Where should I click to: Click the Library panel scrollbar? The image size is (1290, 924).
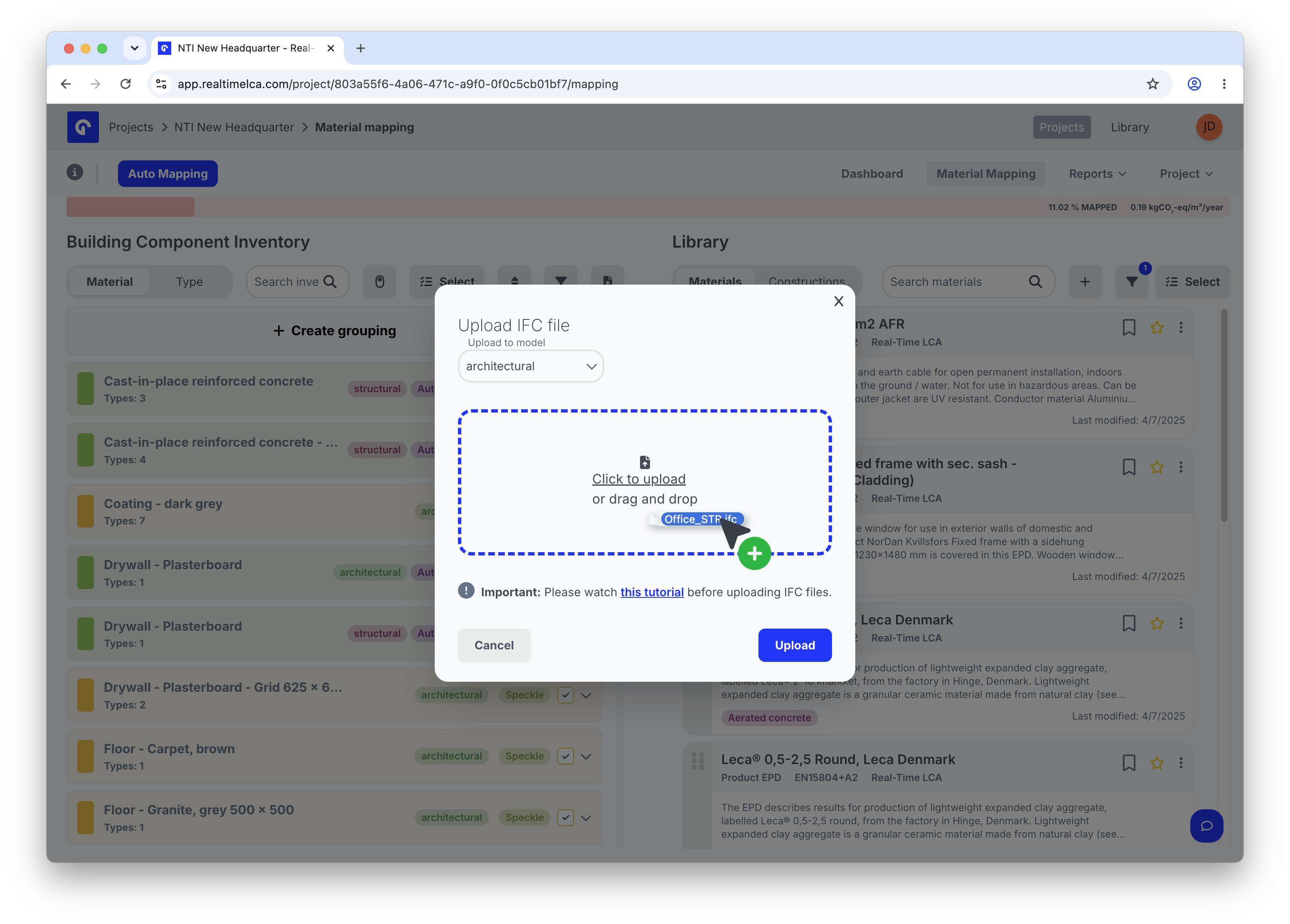[1224, 415]
